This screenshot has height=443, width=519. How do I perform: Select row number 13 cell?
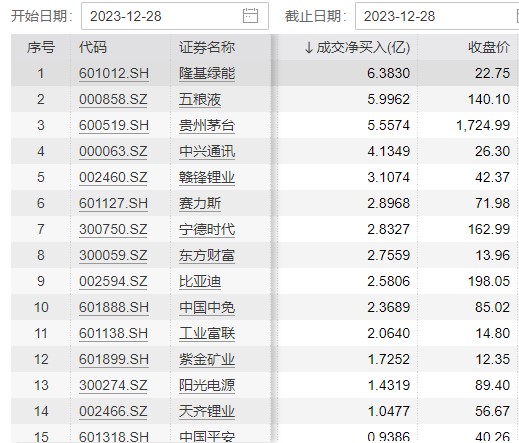pos(41,385)
